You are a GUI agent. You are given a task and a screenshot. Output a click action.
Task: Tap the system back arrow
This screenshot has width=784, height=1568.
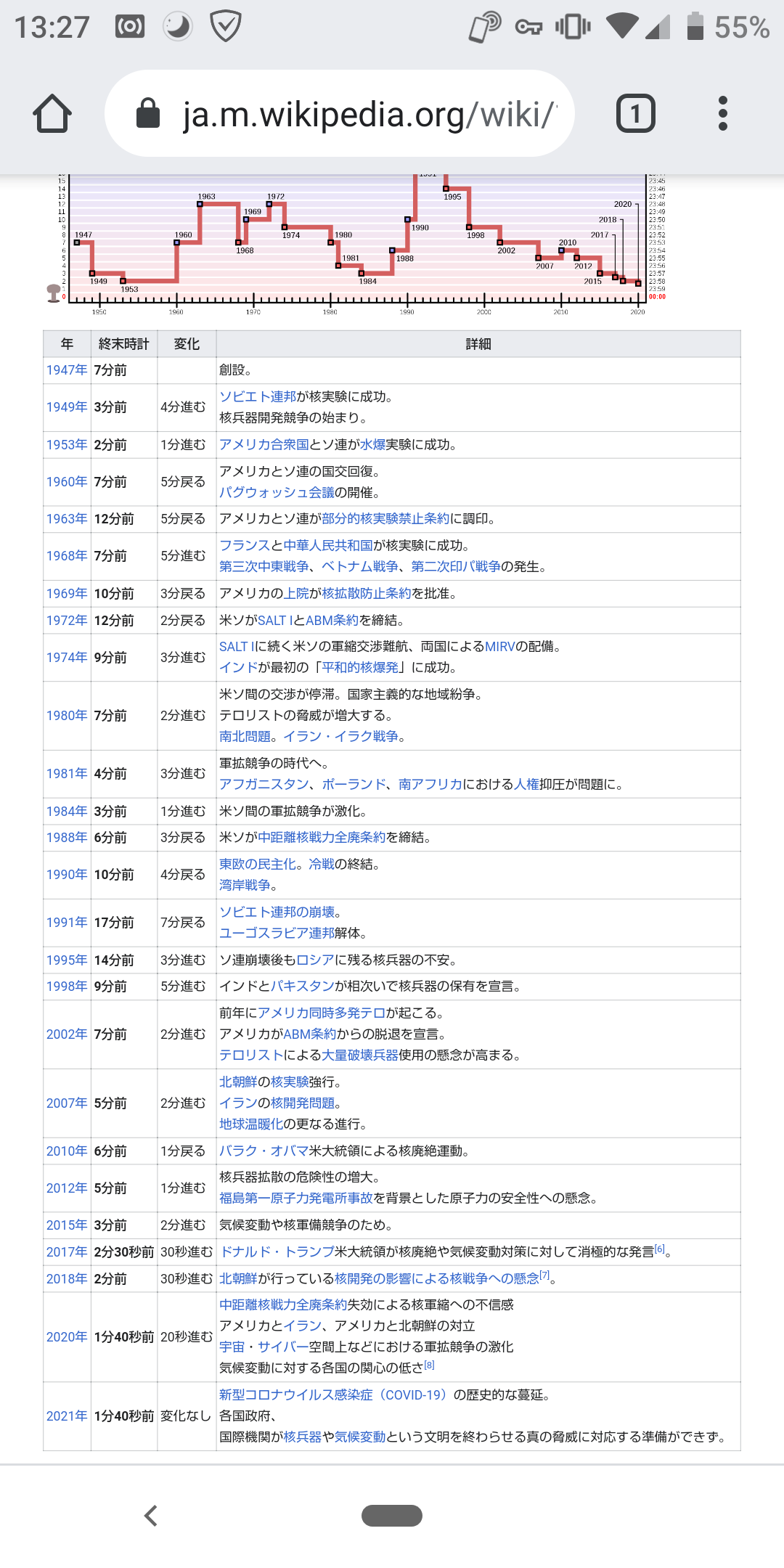pos(151,1516)
